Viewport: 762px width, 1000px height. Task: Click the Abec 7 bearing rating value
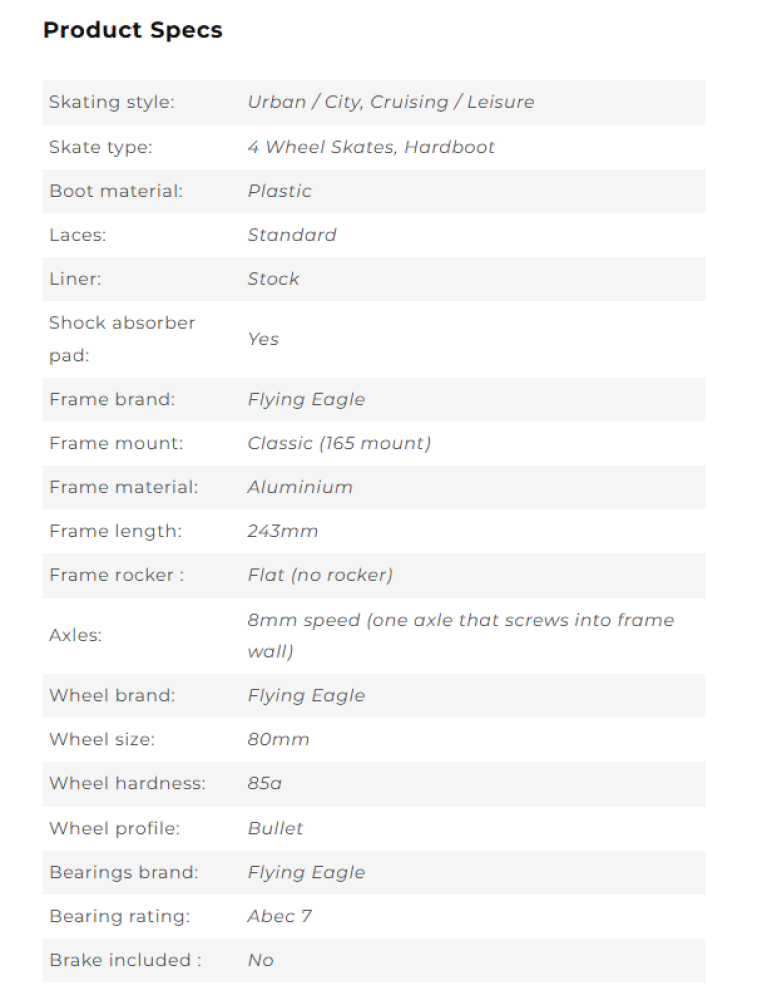pos(279,916)
